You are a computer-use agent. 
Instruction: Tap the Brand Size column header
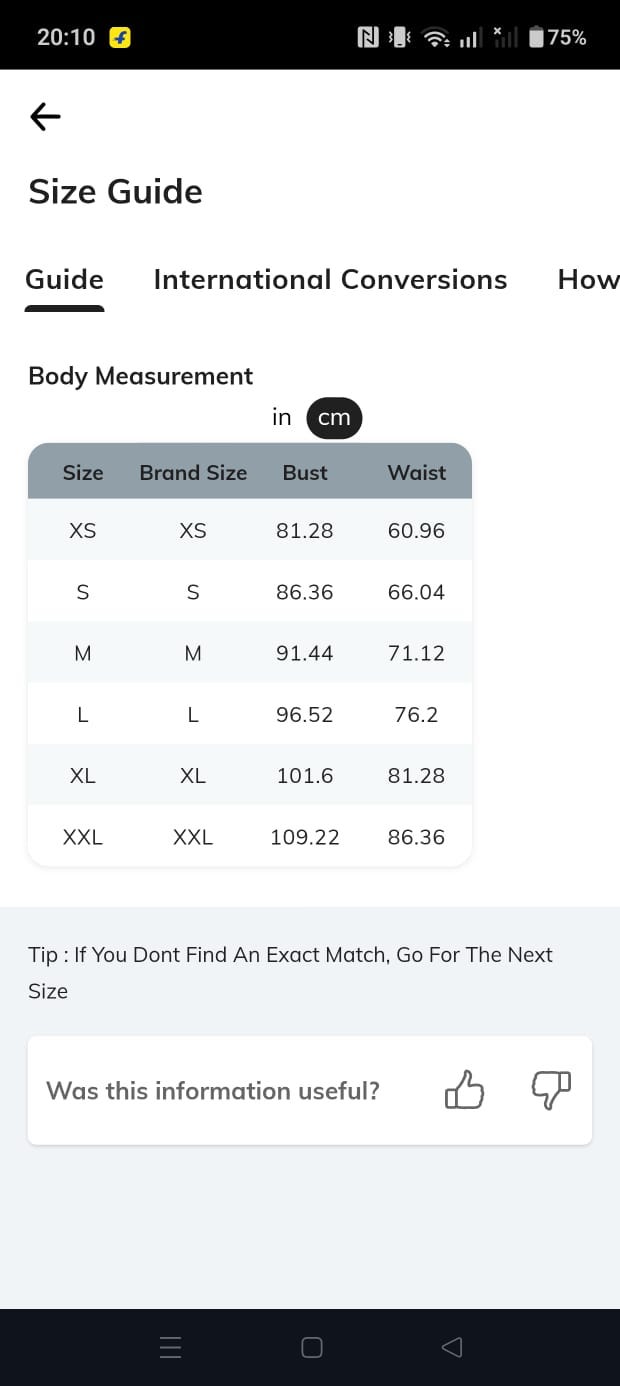point(193,472)
